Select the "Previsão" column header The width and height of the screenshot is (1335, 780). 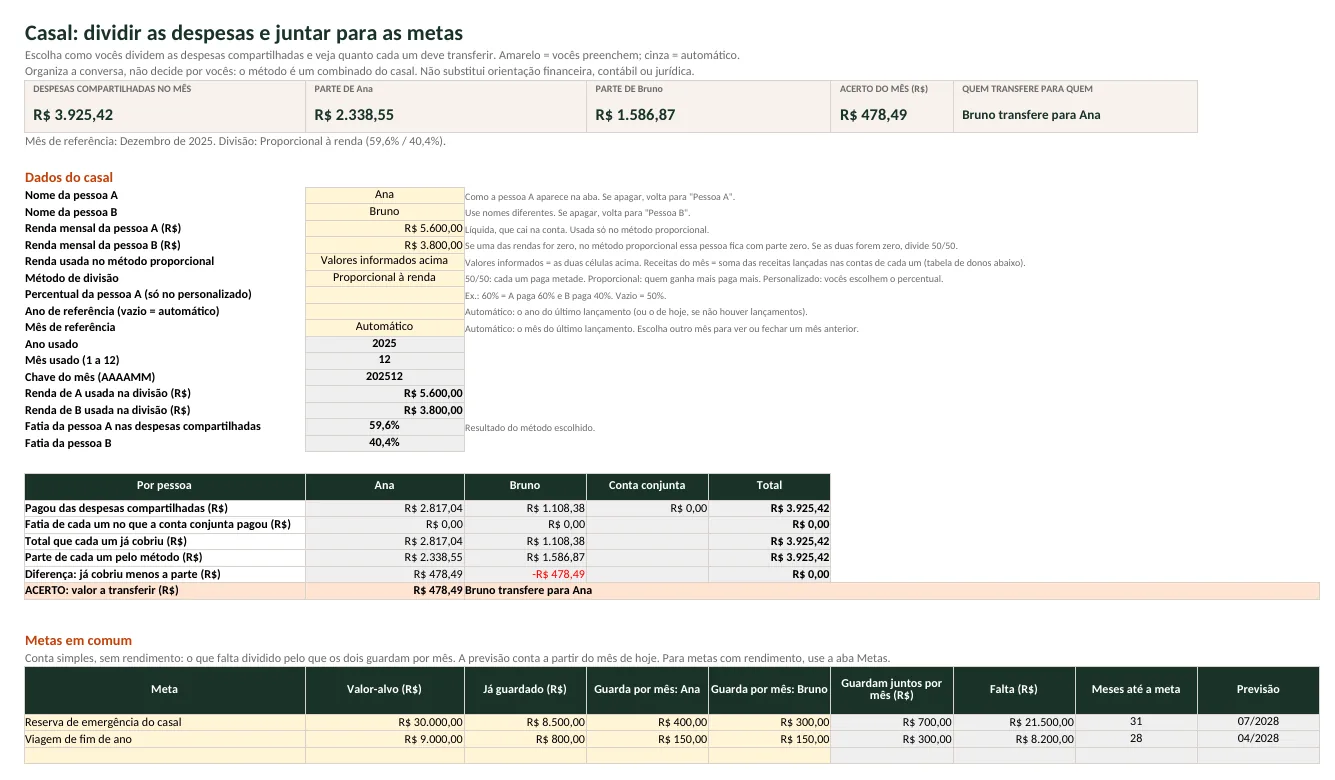coord(1258,690)
